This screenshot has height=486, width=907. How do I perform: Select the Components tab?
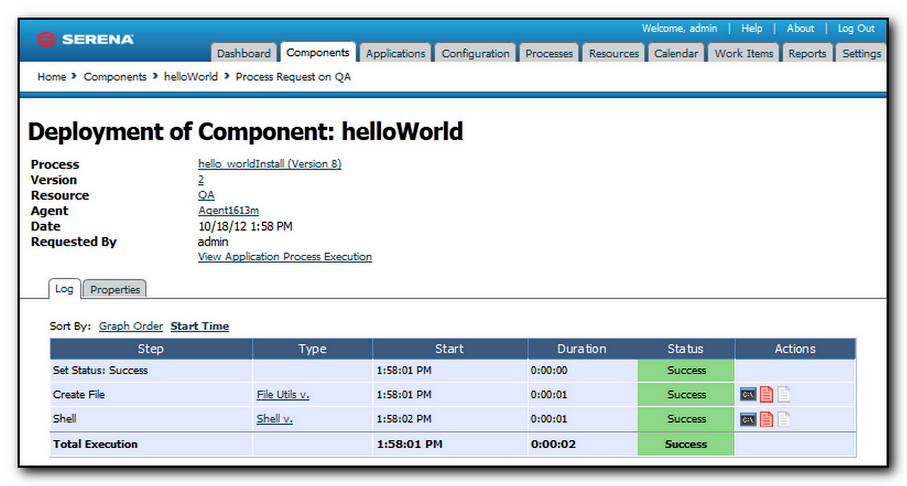[318, 52]
